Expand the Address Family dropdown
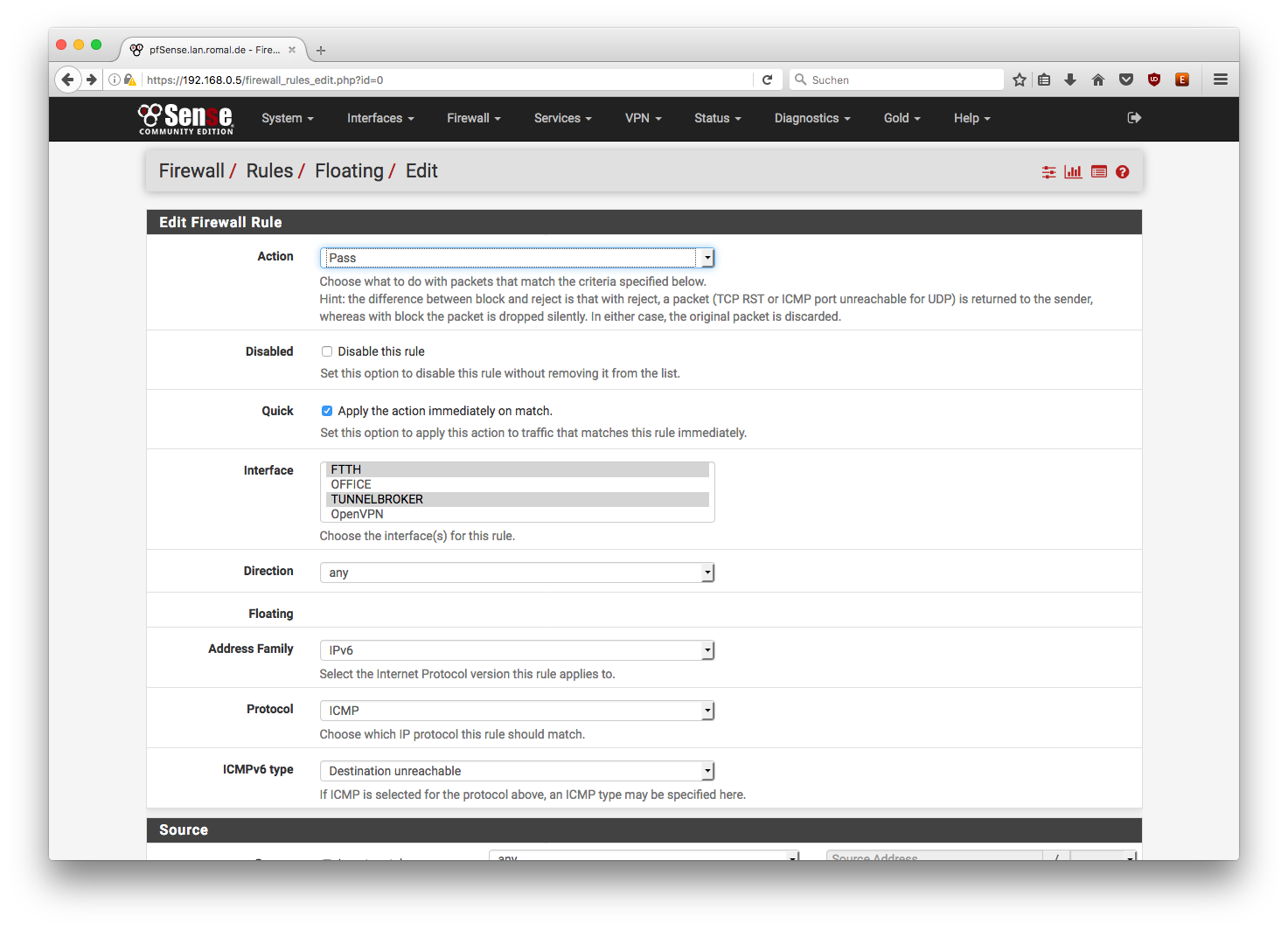Screen dimensions: 1288x930 (x=517, y=650)
